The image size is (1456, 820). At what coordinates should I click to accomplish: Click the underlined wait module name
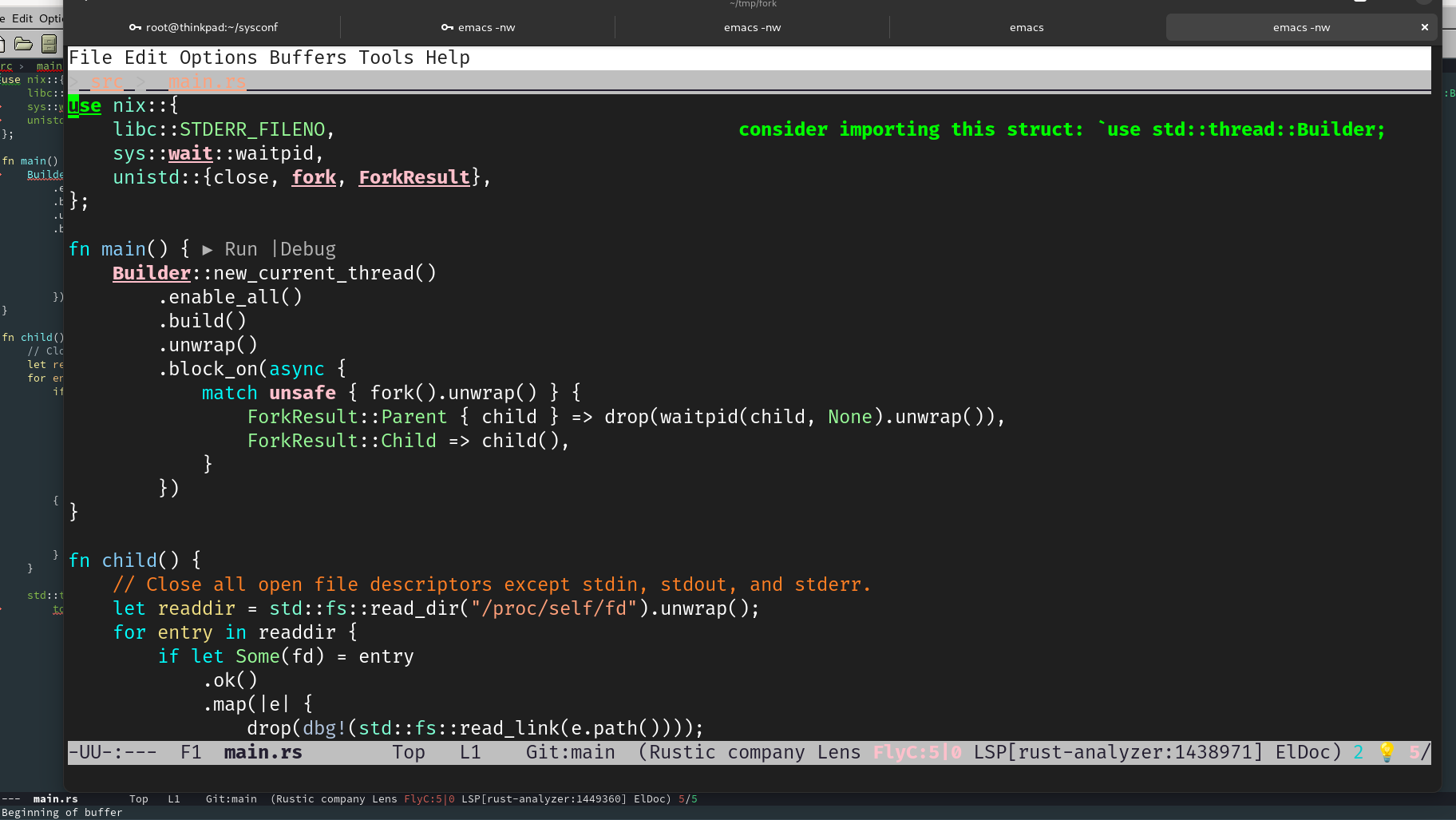pyautogui.click(x=191, y=153)
